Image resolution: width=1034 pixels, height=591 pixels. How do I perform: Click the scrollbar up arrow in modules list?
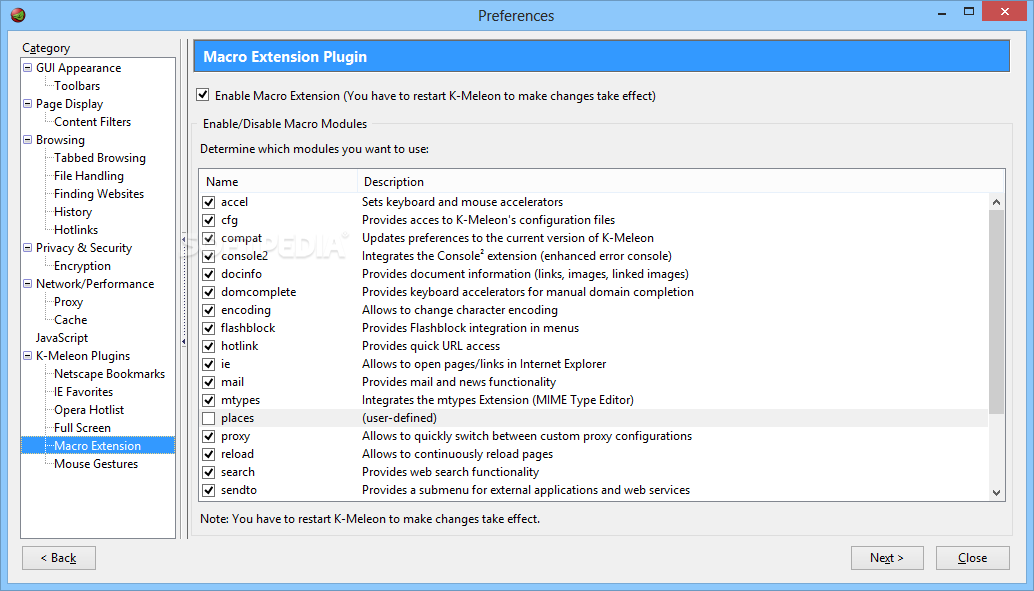click(996, 202)
